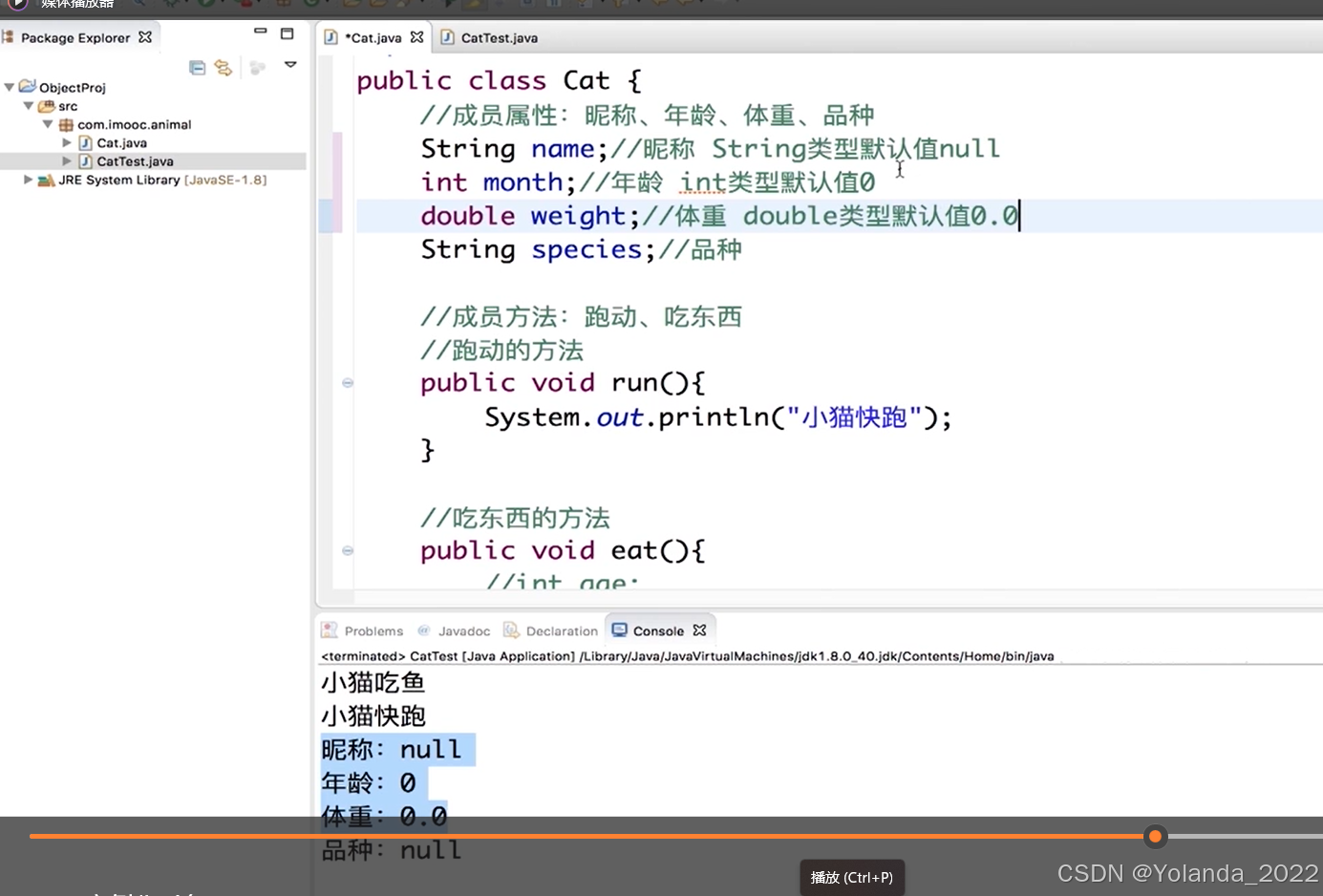1323x896 pixels.
Task: Expand Cat.java in the tree
Action: pyautogui.click(x=67, y=142)
